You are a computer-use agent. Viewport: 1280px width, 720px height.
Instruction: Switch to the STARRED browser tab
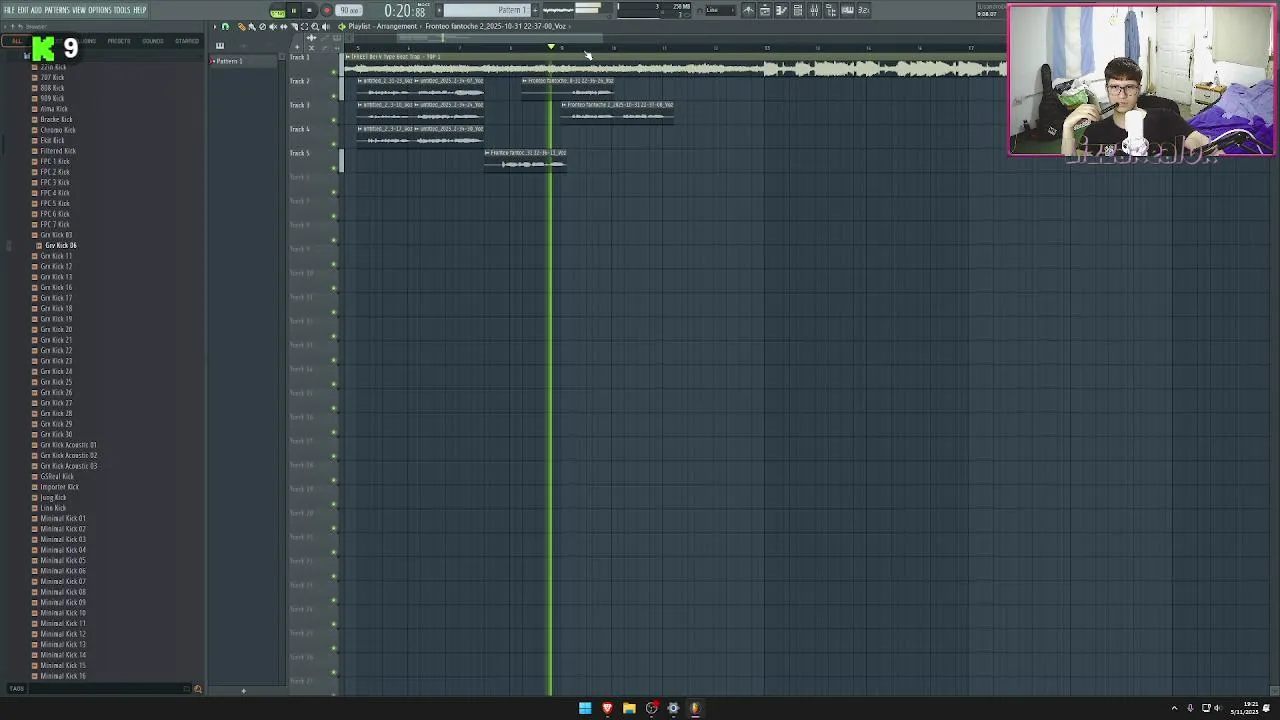pos(187,41)
